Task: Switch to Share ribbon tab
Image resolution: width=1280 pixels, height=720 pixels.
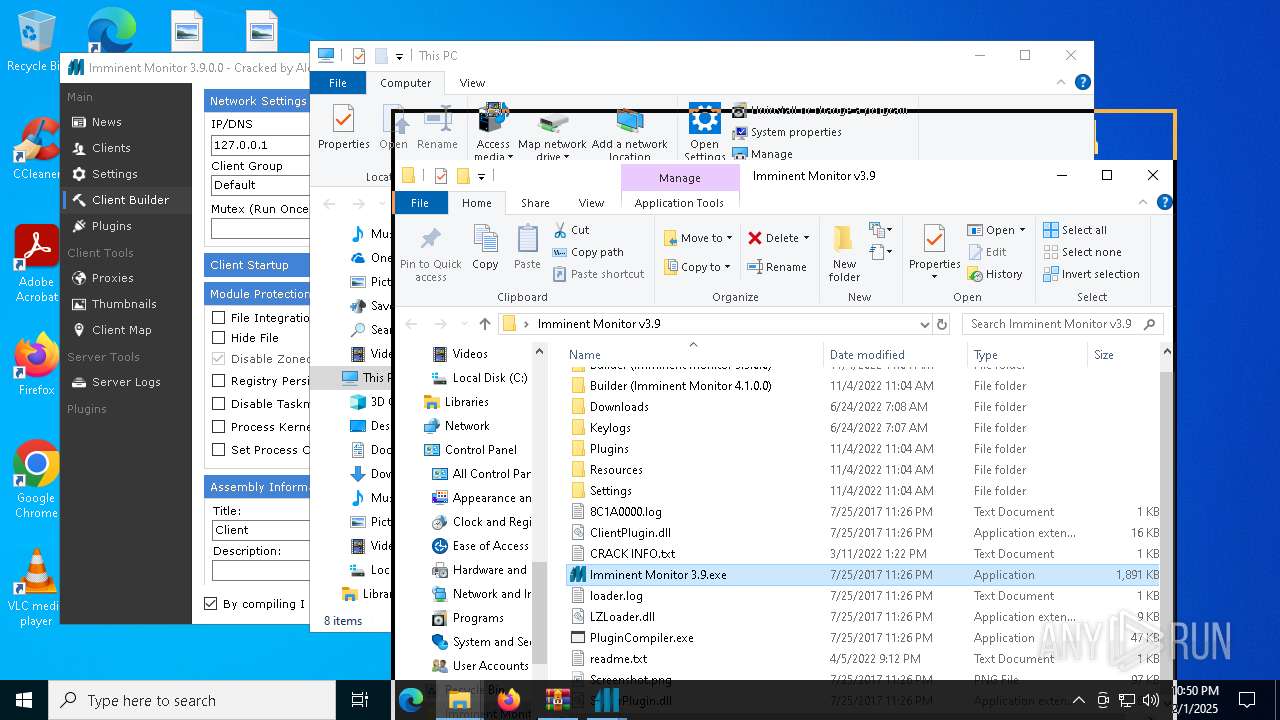Action: tap(535, 203)
